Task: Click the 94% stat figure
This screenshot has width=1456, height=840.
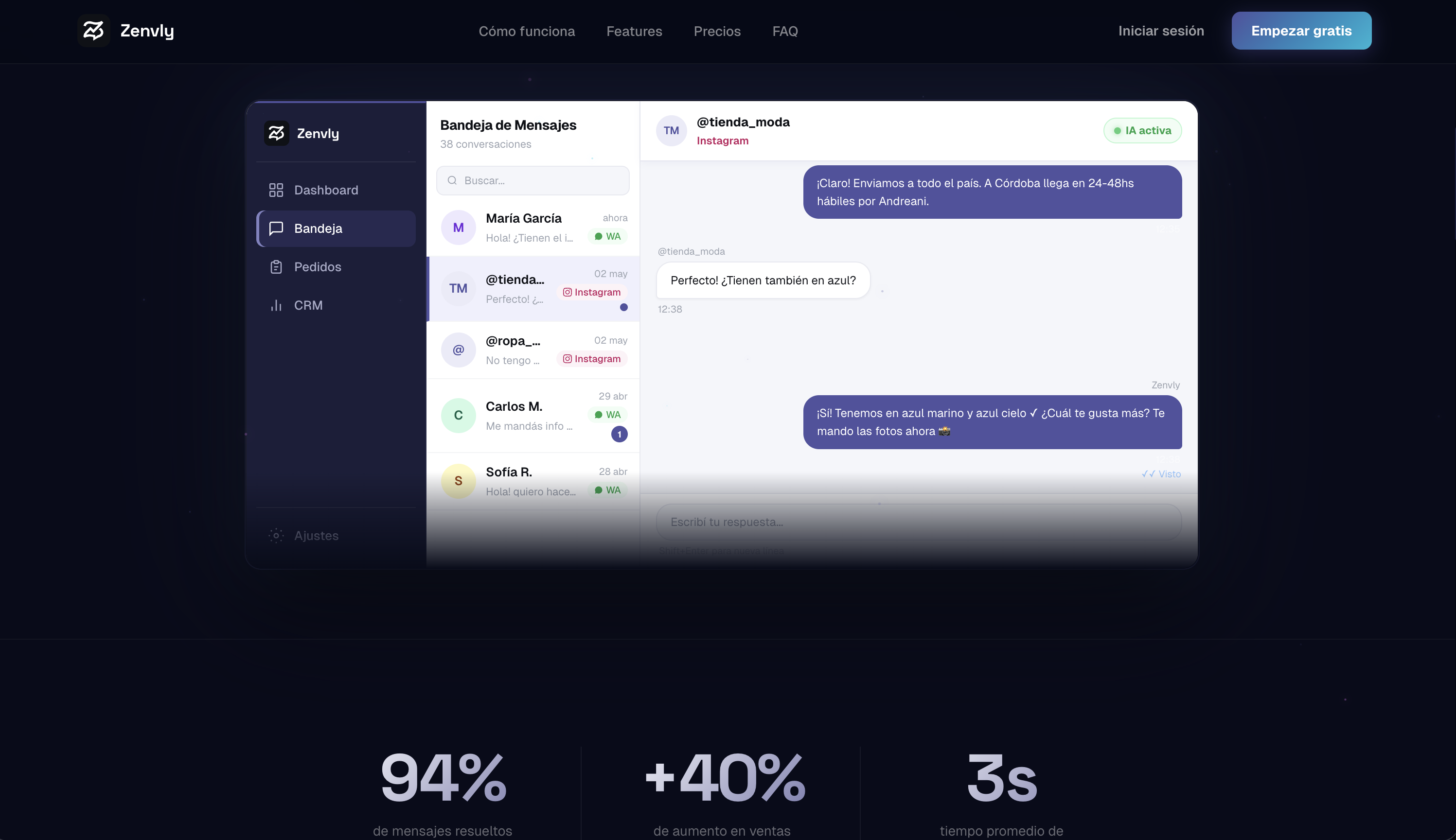Action: tap(443, 778)
